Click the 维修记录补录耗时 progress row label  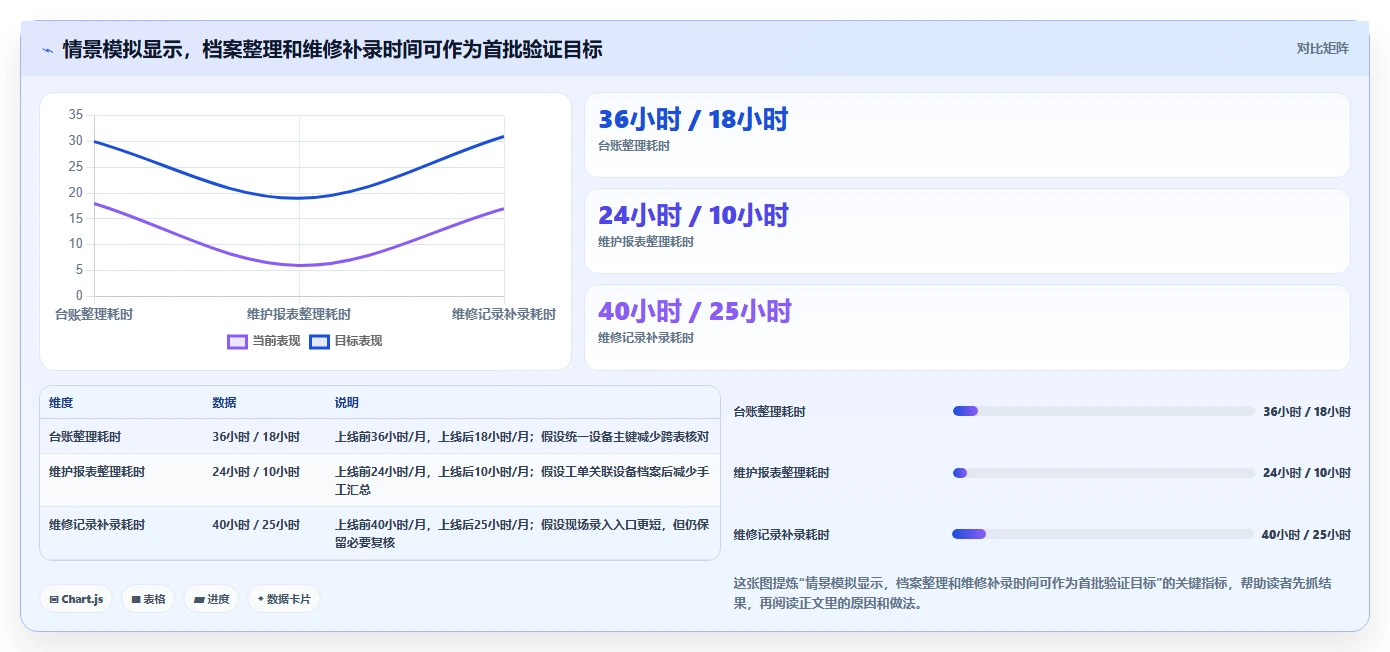point(781,535)
